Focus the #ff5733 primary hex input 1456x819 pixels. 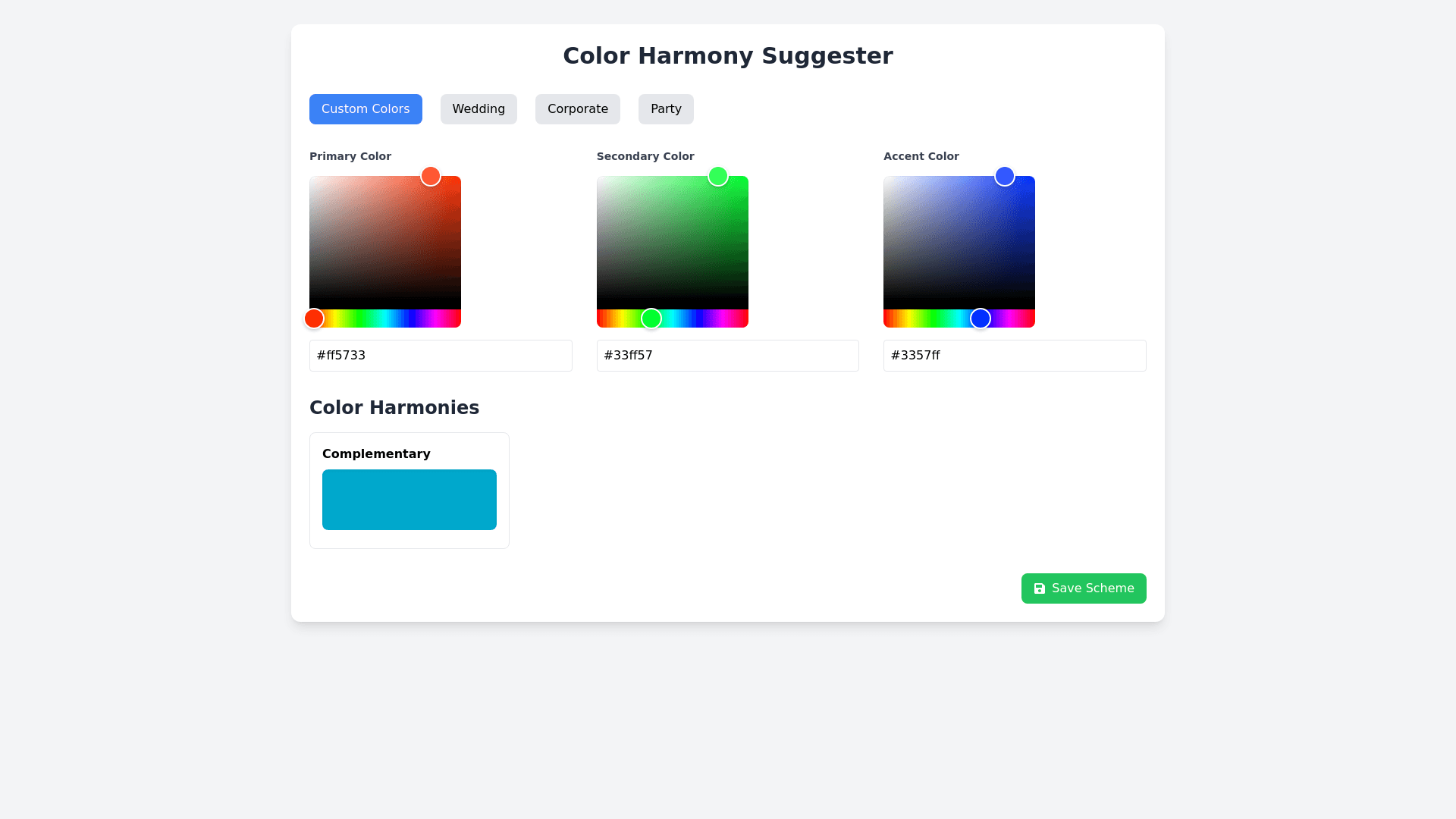point(441,356)
